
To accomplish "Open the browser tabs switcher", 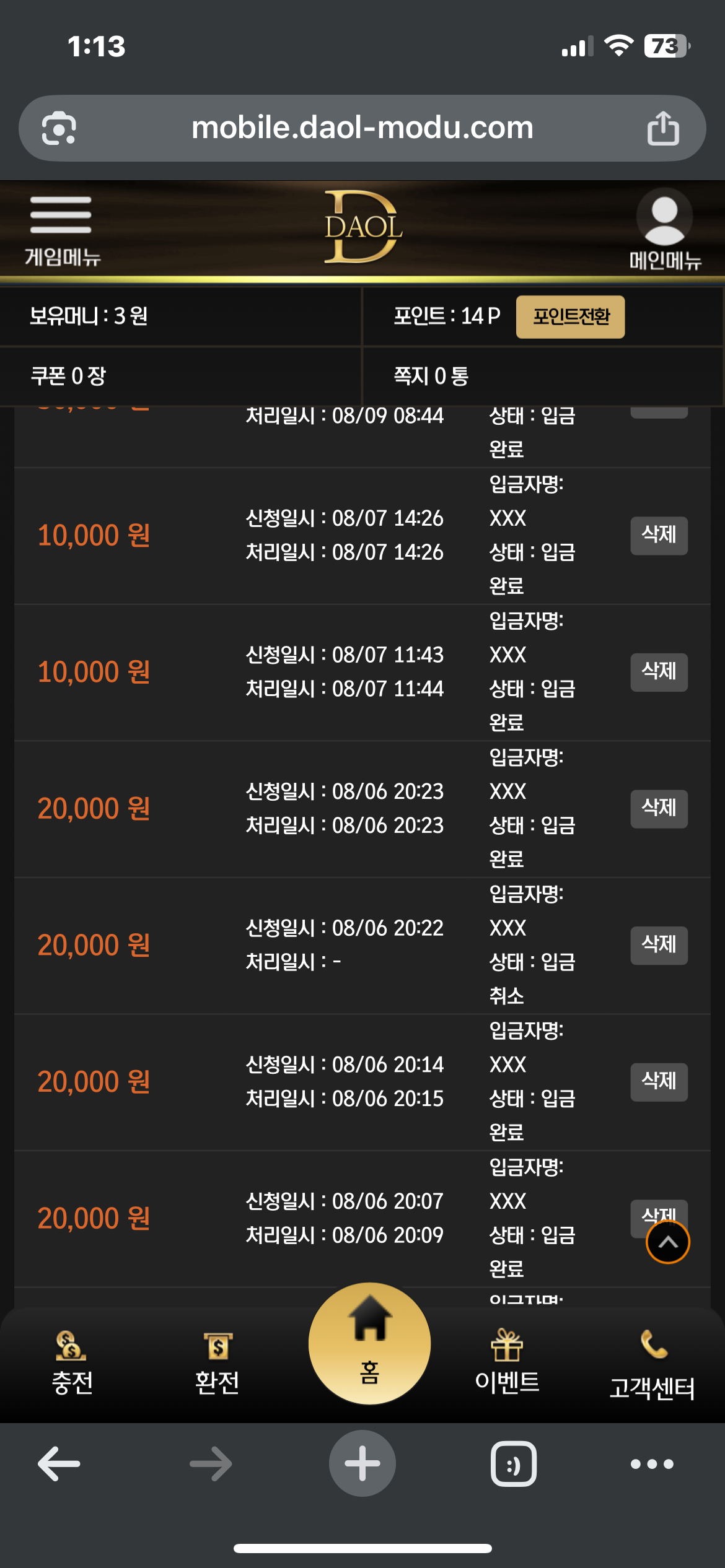I will click(514, 1464).
